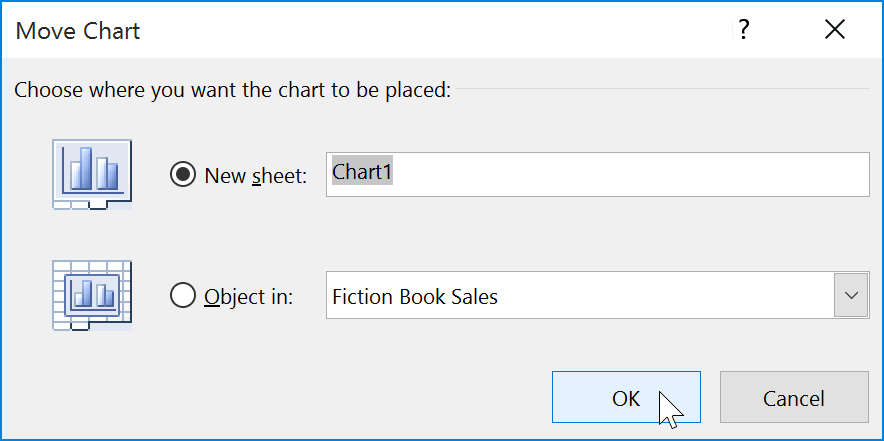Expand the Object in dropdown arrow
The image size is (884, 441).
click(x=851, y=296)
